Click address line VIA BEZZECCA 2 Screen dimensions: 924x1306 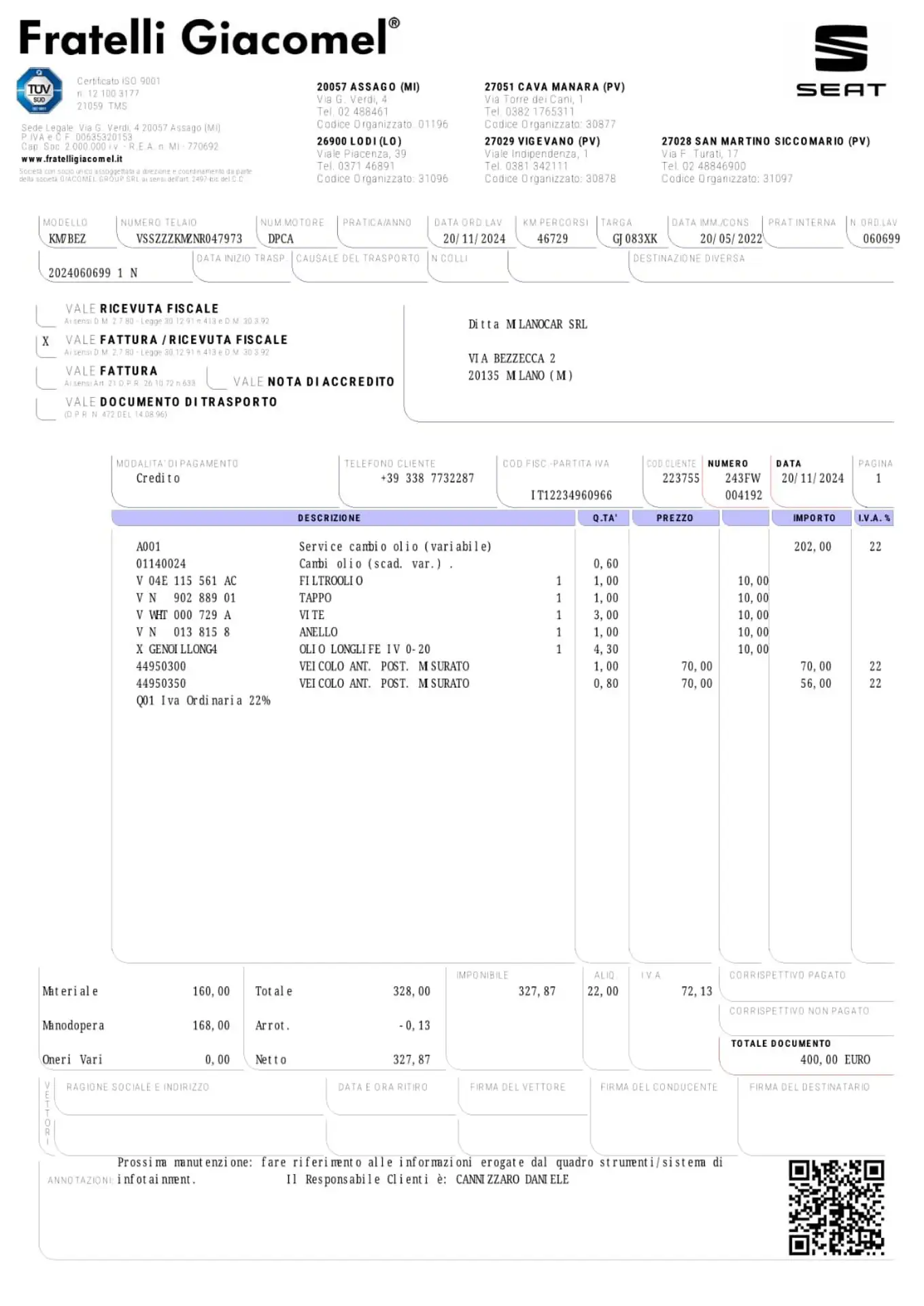coord(511,358)
